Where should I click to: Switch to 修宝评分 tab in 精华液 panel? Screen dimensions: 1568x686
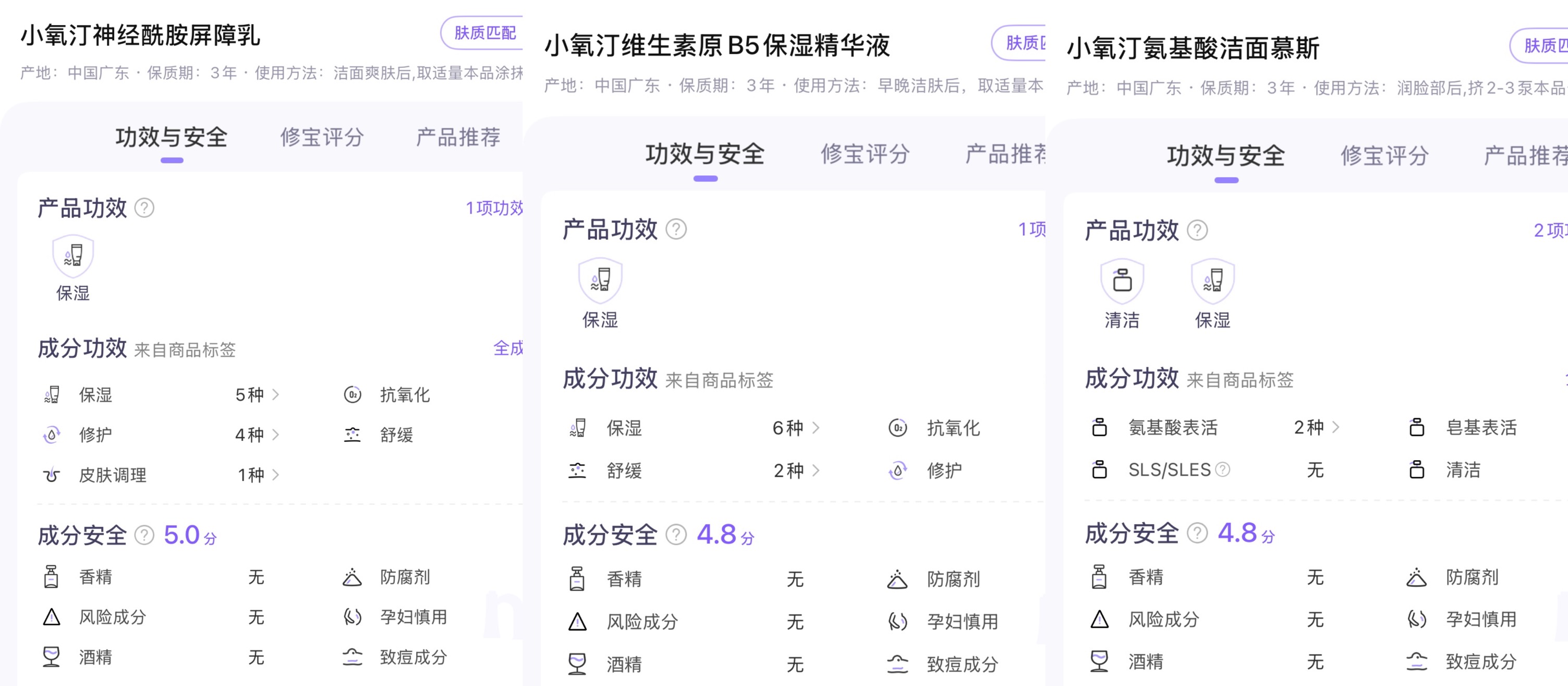coord(865,154)
